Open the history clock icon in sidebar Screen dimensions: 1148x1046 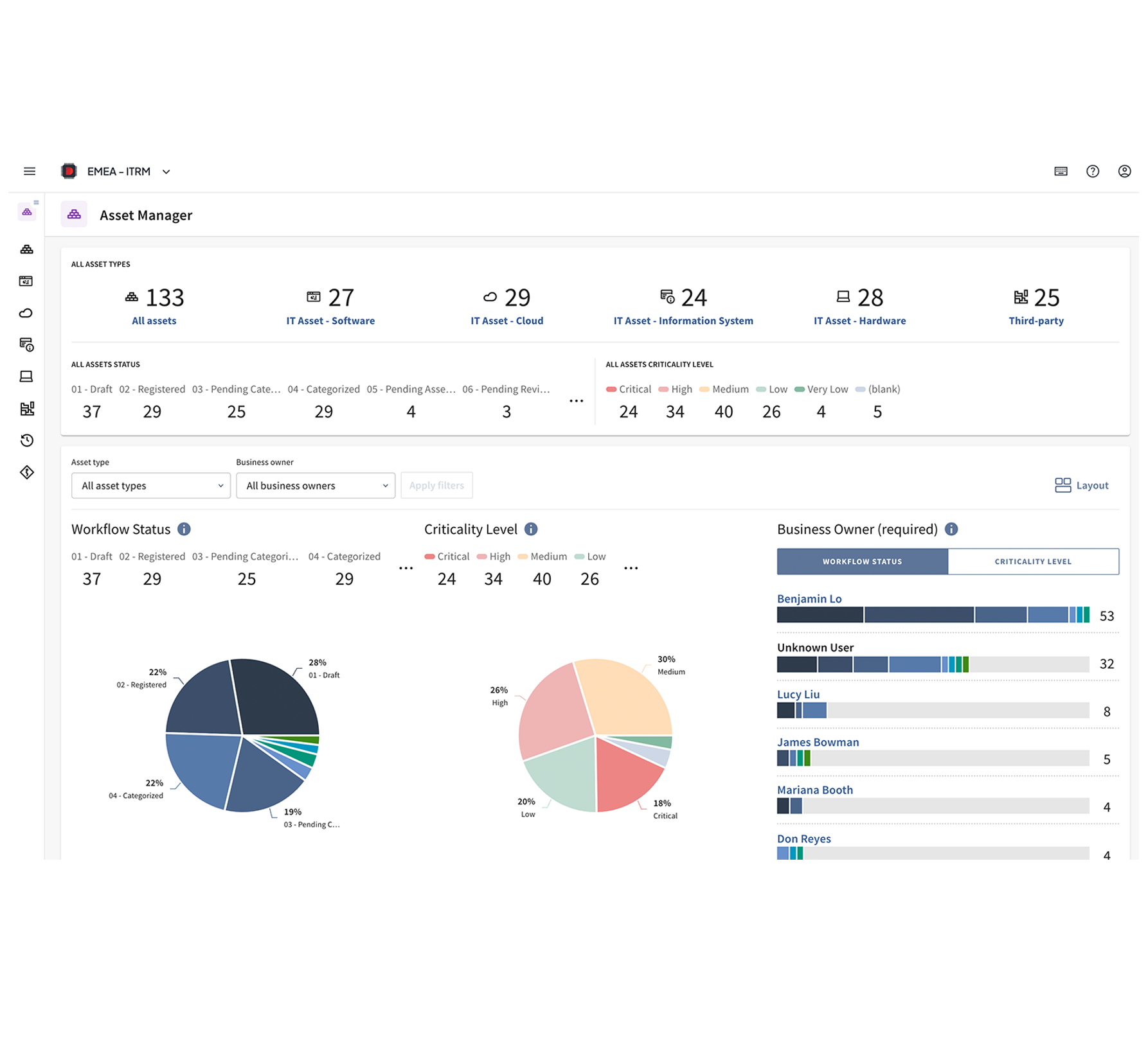26,440
